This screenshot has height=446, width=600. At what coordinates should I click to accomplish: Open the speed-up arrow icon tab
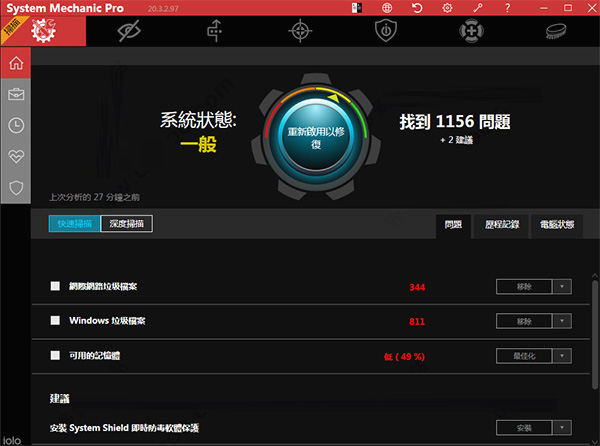[215, 31]
